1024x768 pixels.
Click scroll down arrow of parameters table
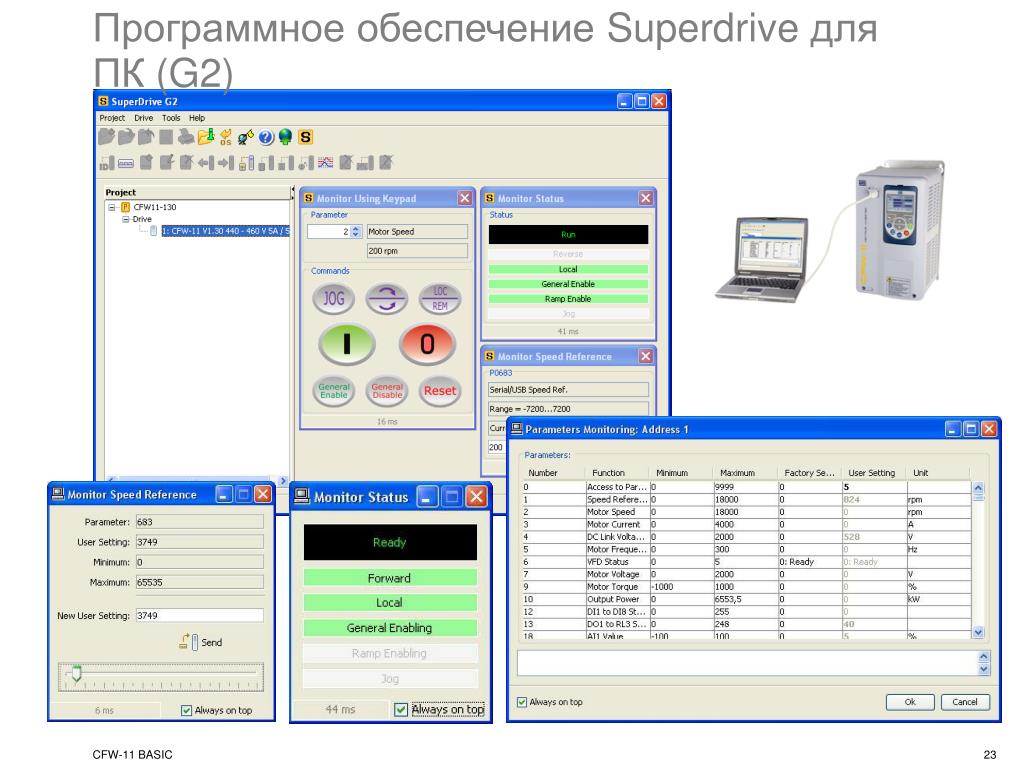coord(978,632)
